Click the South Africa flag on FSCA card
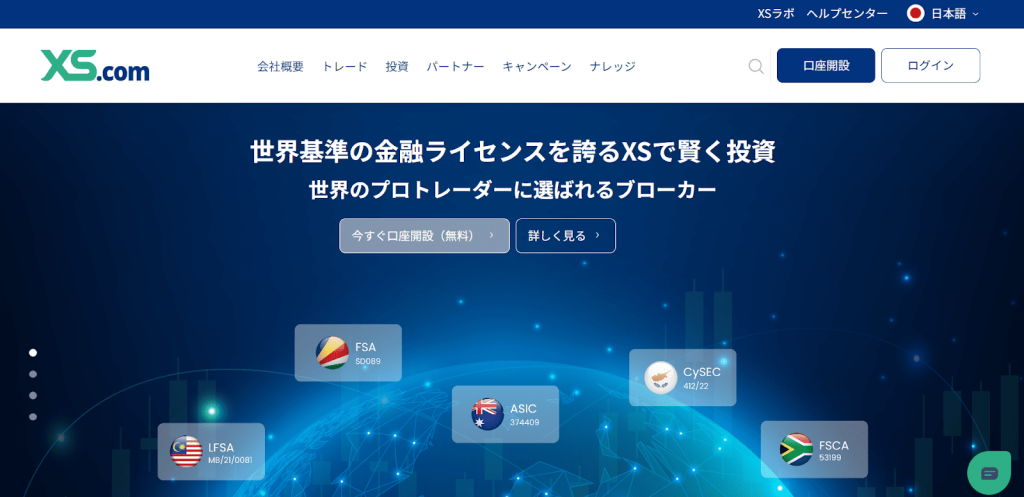This screenshot has width=1024, height=497. [796, 449]
